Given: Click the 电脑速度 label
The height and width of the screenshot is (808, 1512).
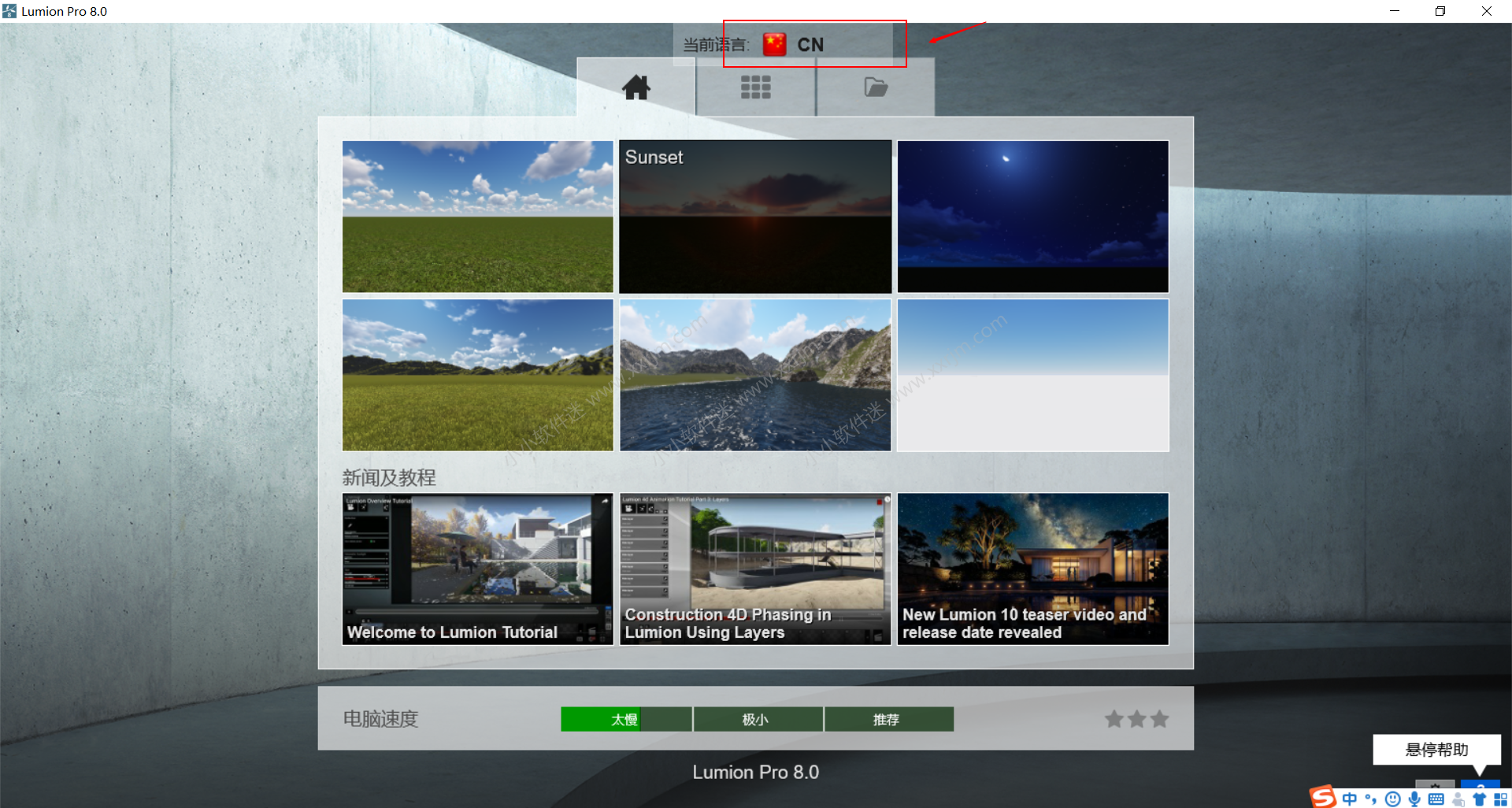Looking at the screenshot, I should [x=380, y=719].
